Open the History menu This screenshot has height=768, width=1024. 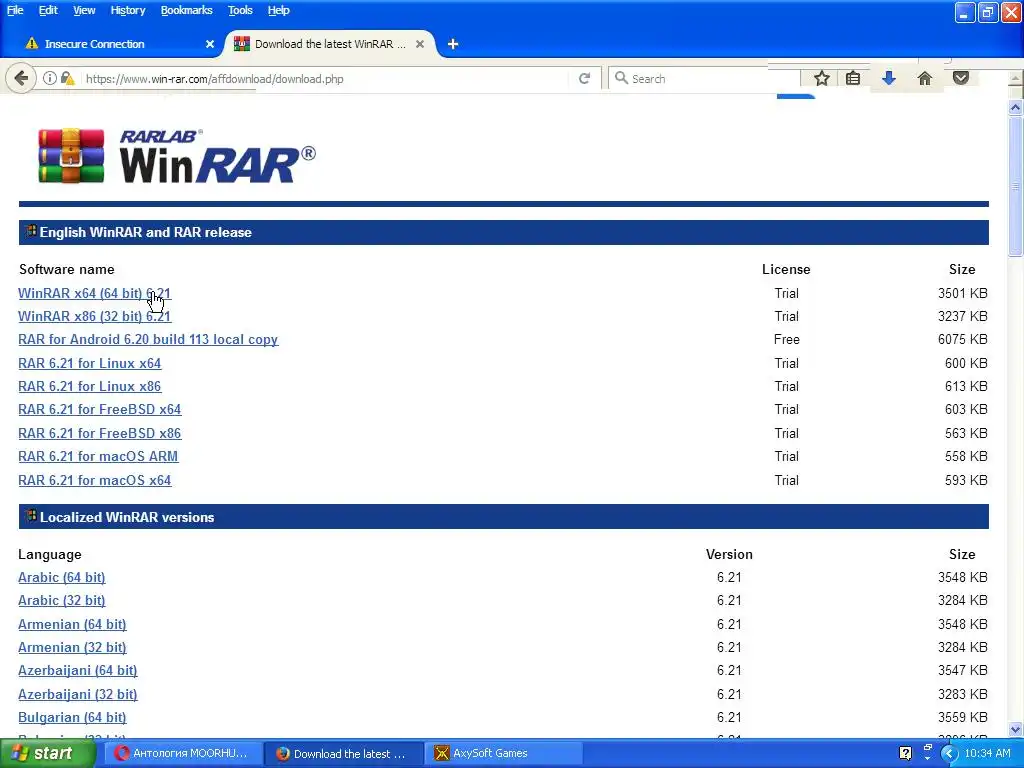click(x=127, y=10)
